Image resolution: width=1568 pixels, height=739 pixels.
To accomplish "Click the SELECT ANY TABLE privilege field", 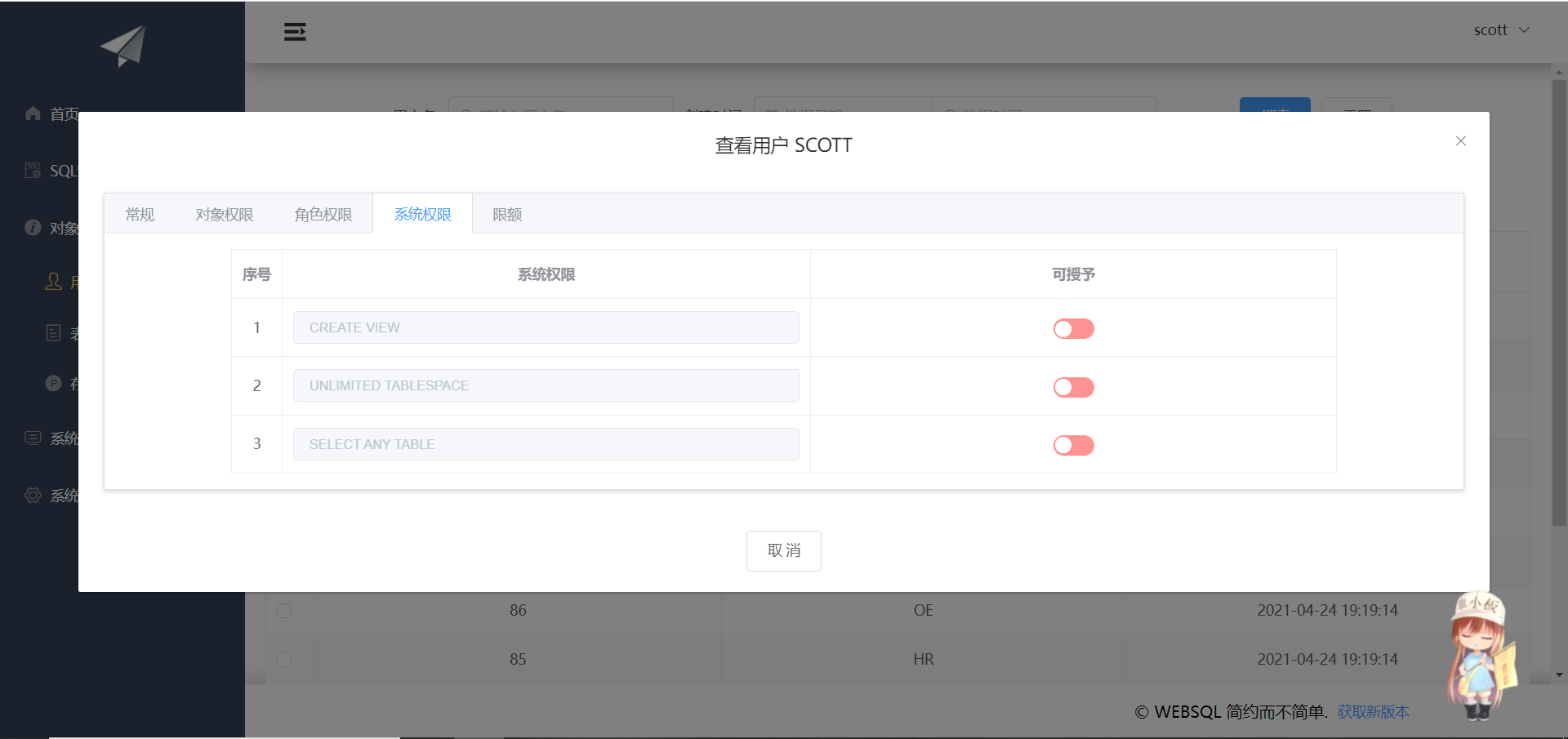I will [546, 444].
